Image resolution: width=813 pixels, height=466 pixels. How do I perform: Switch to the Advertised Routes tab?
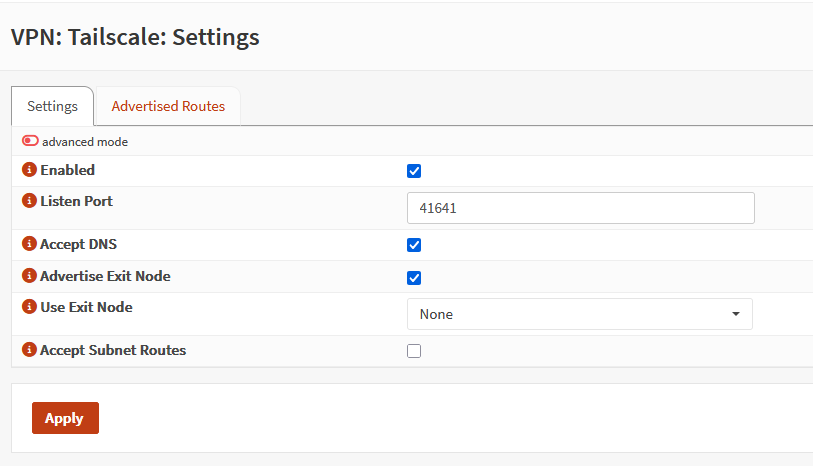point(168,106)
